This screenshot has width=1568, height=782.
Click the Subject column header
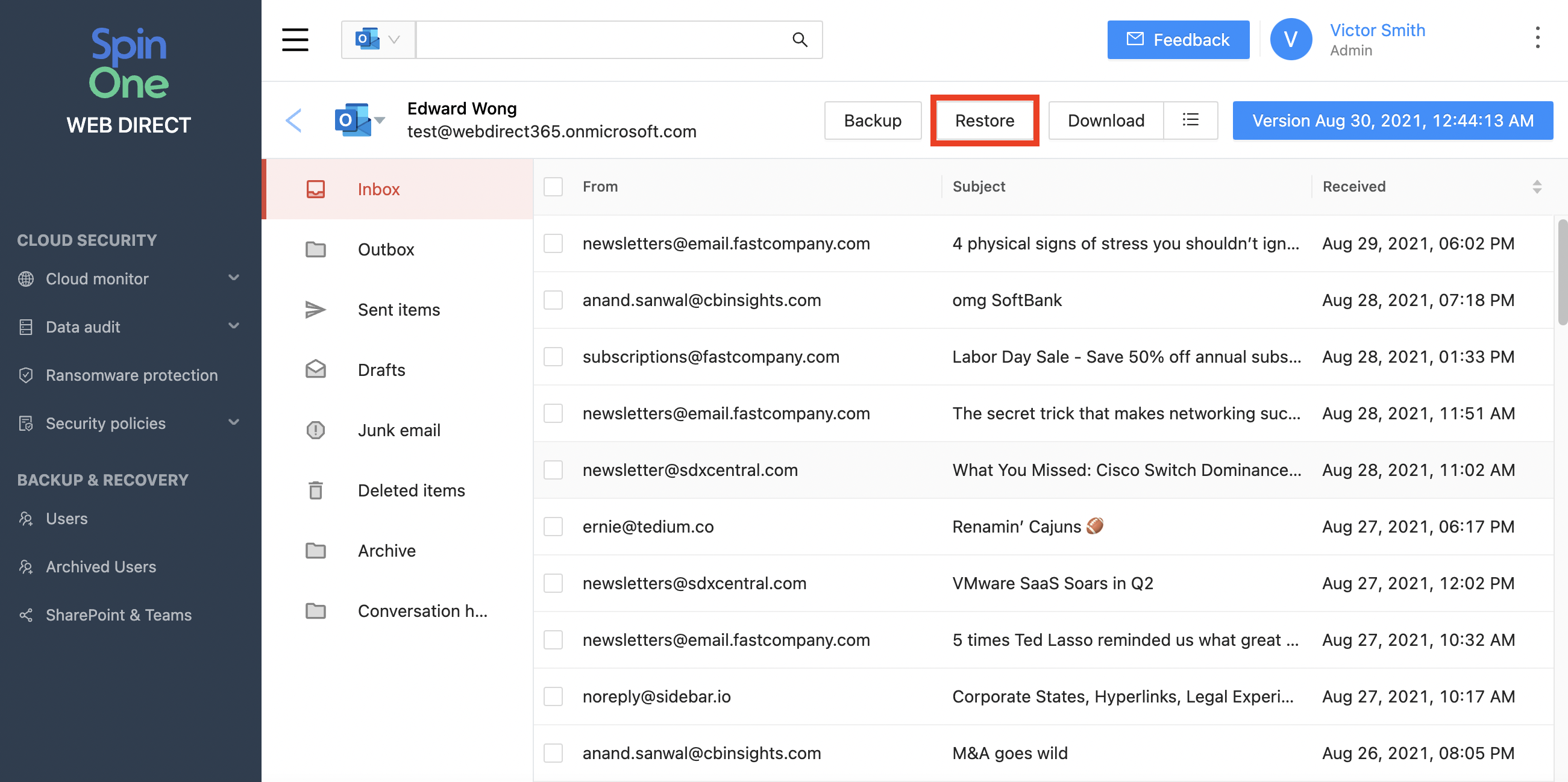tap(978, 186)
